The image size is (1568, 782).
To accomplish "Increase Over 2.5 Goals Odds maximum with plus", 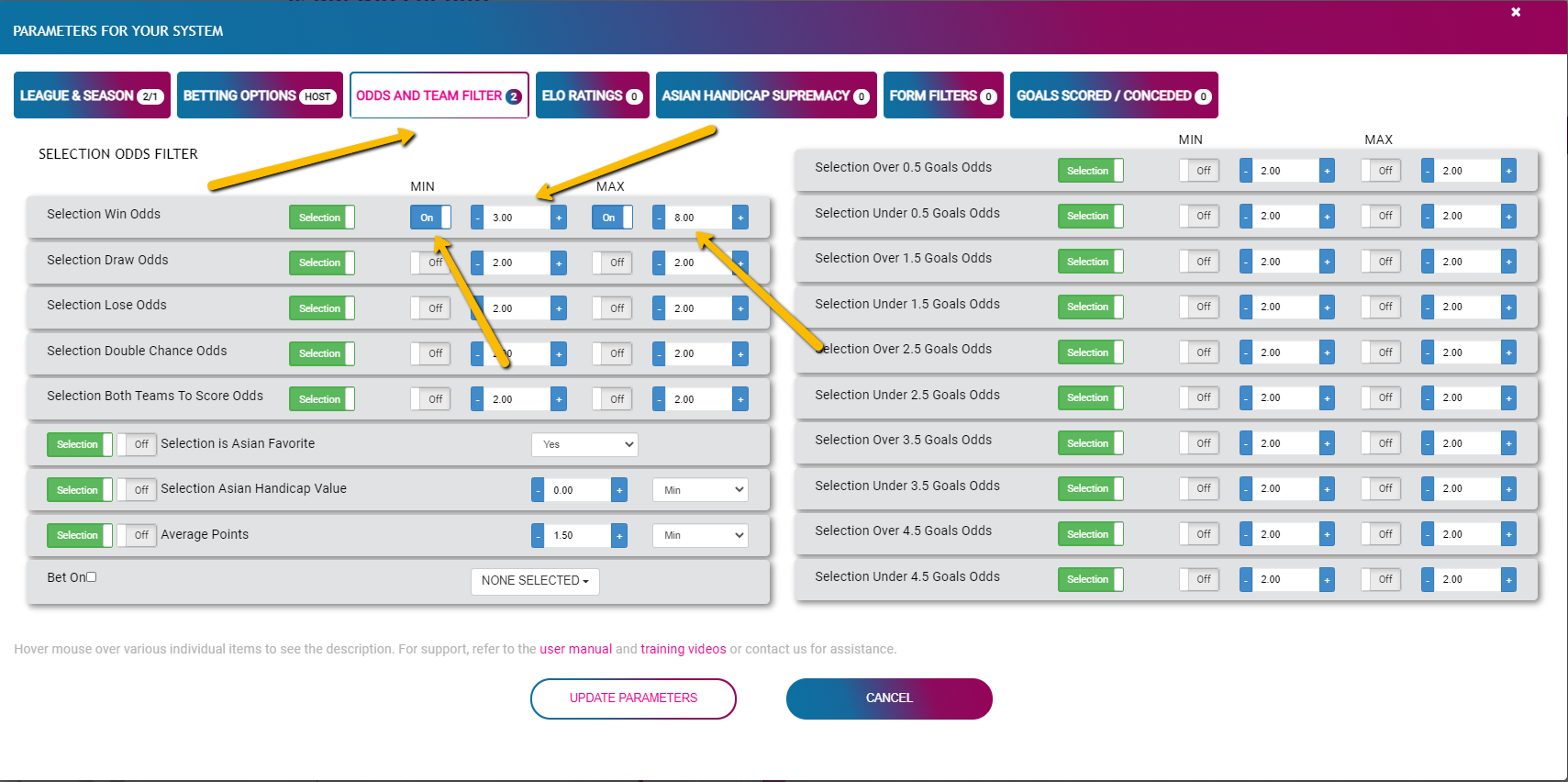I will pyautogui.click(x=1508, y=352).
